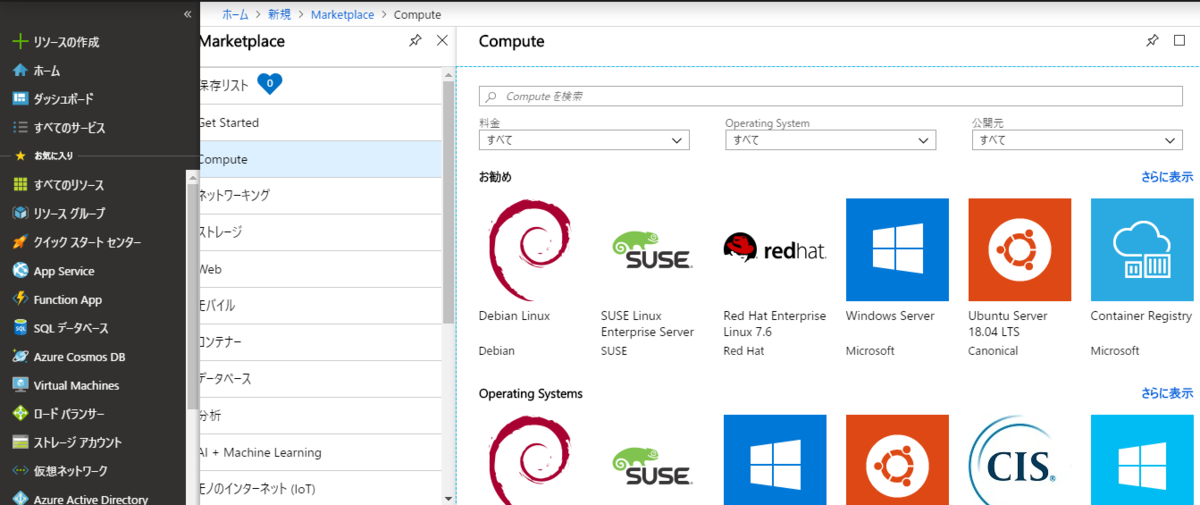Screen dimensions: 1200x505
Task: Close the Marketplace blade
Action: (x=442, y=41)
